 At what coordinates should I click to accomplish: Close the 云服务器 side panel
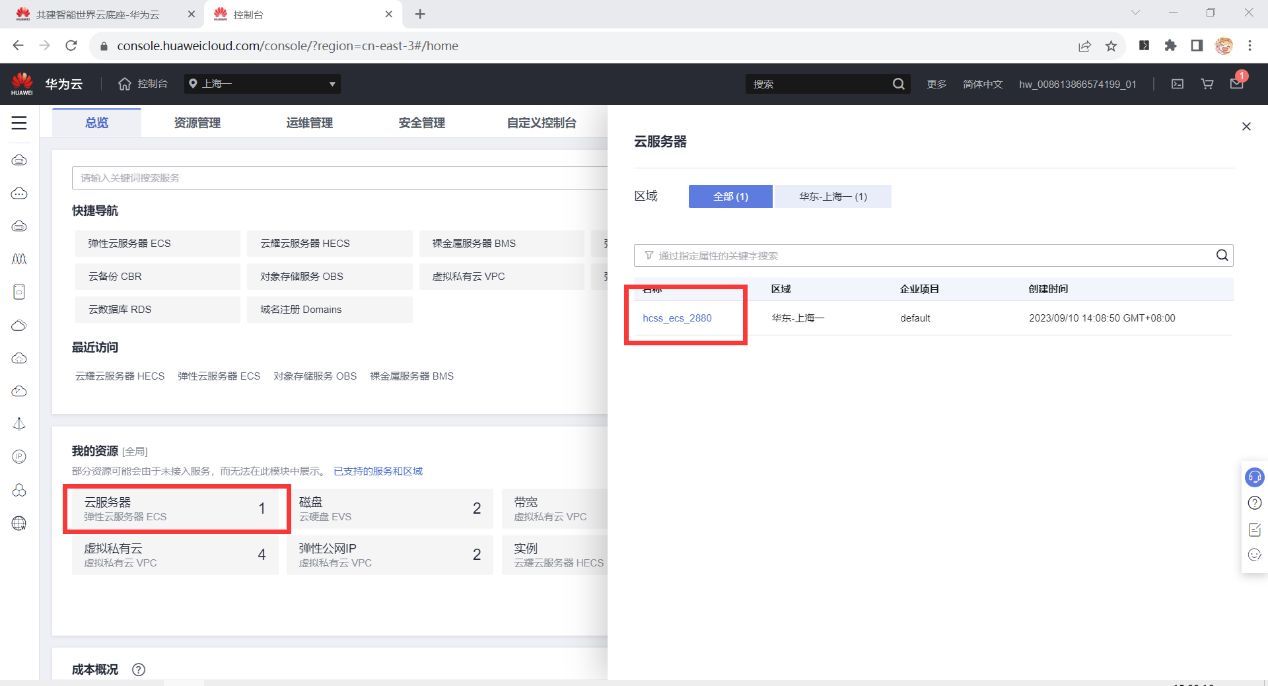point(1246,126)
